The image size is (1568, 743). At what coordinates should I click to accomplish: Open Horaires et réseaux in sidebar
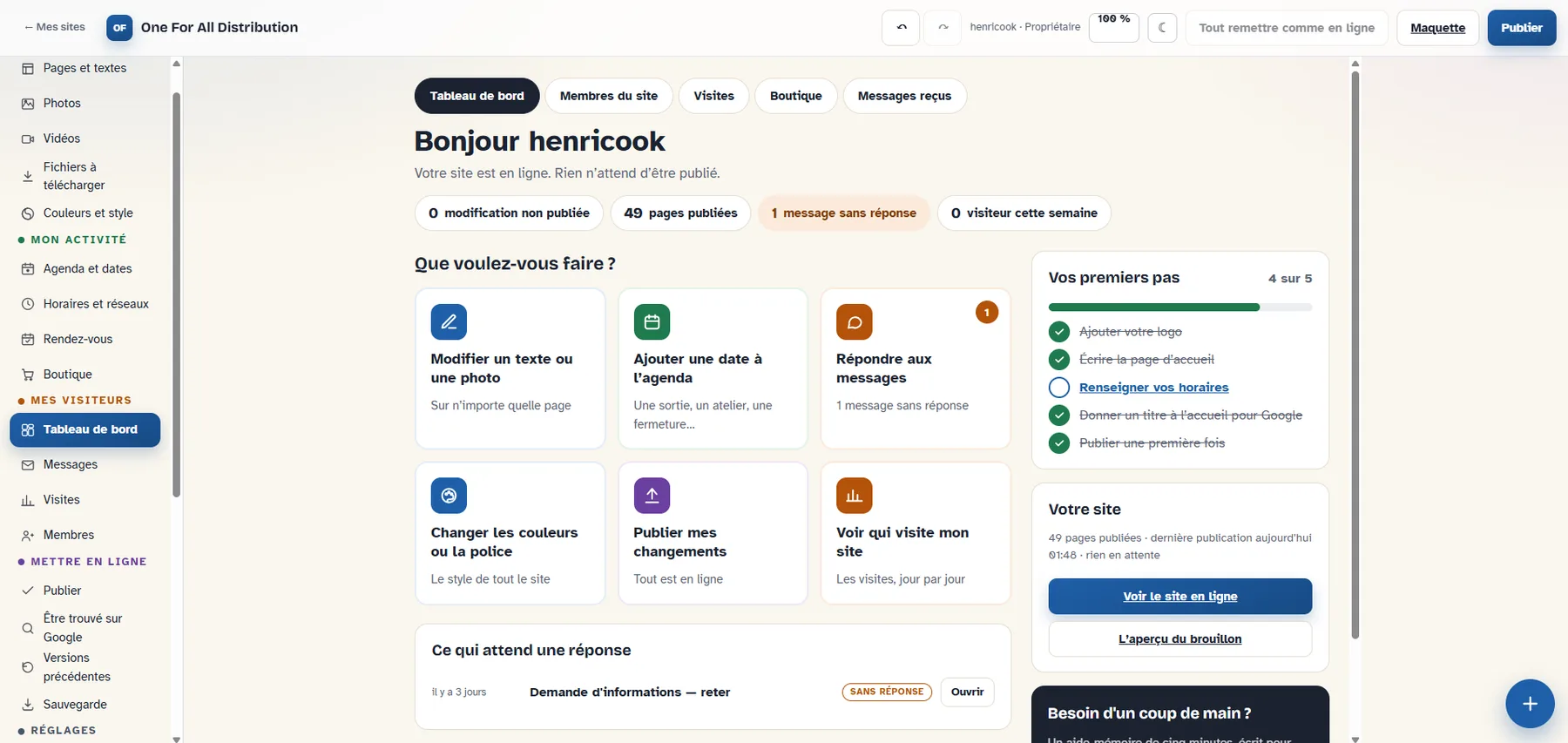coord(85,304)
